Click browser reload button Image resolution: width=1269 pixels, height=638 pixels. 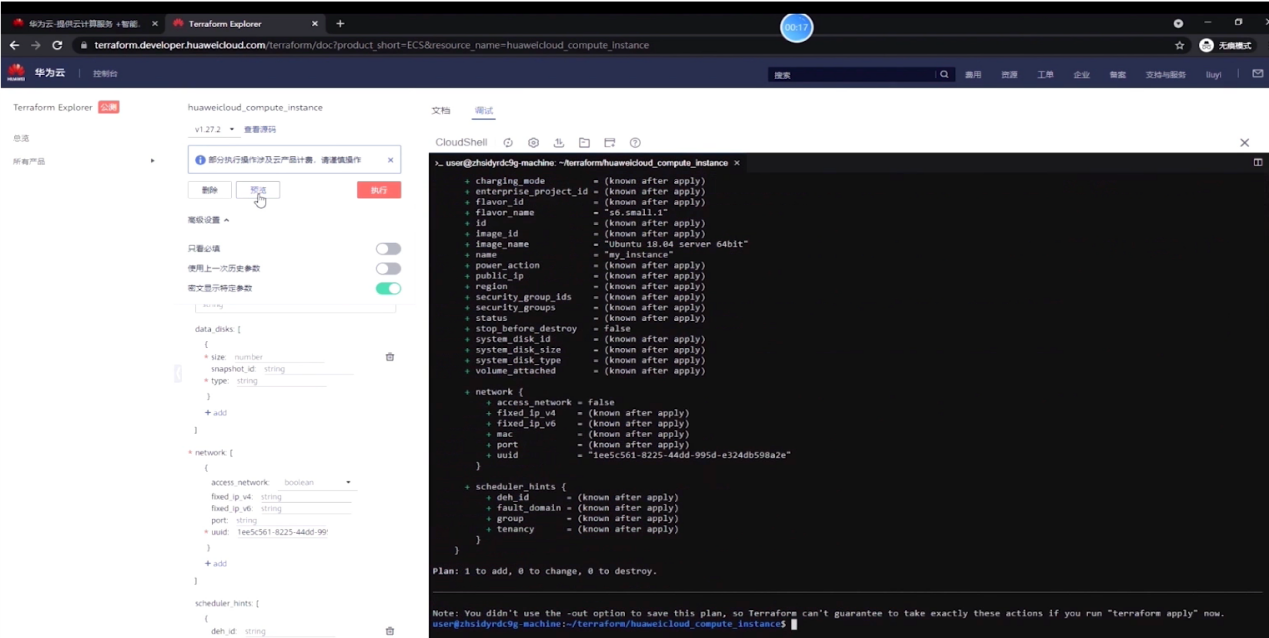click(57, 45)
